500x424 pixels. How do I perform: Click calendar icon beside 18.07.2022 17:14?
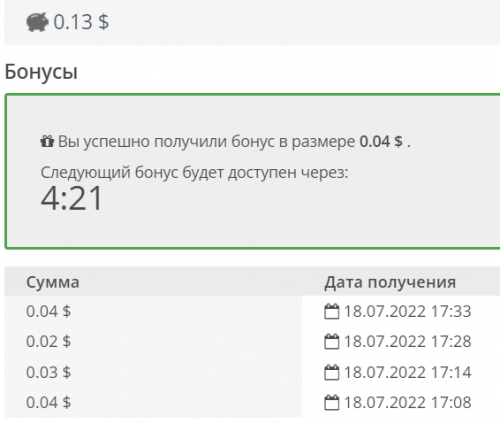331,372
